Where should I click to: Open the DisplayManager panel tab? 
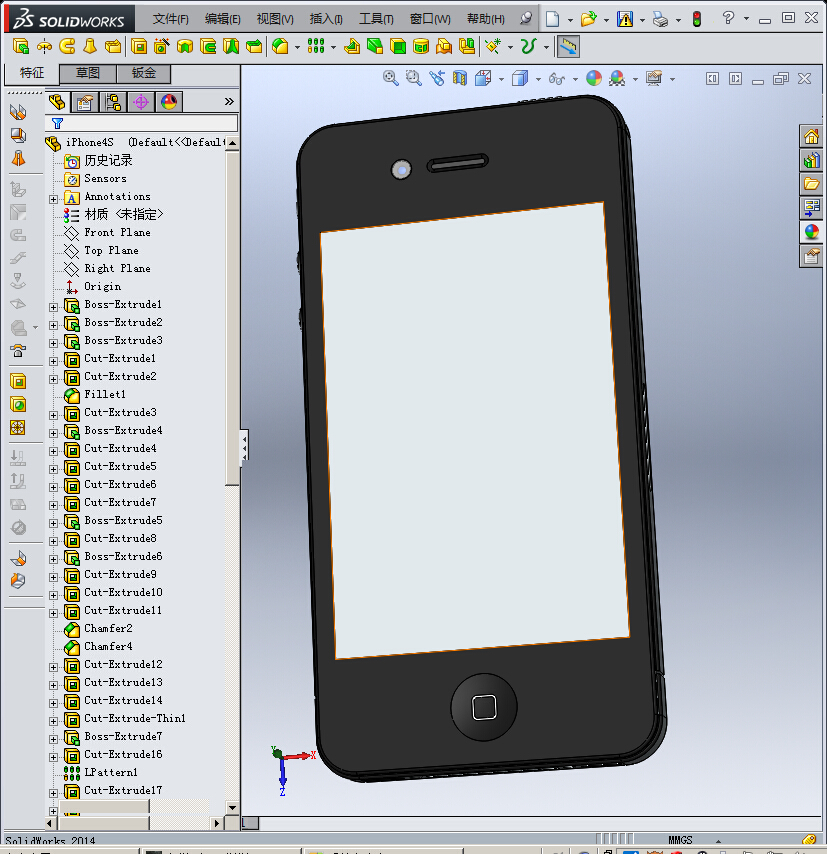click(x=169, y=102)
